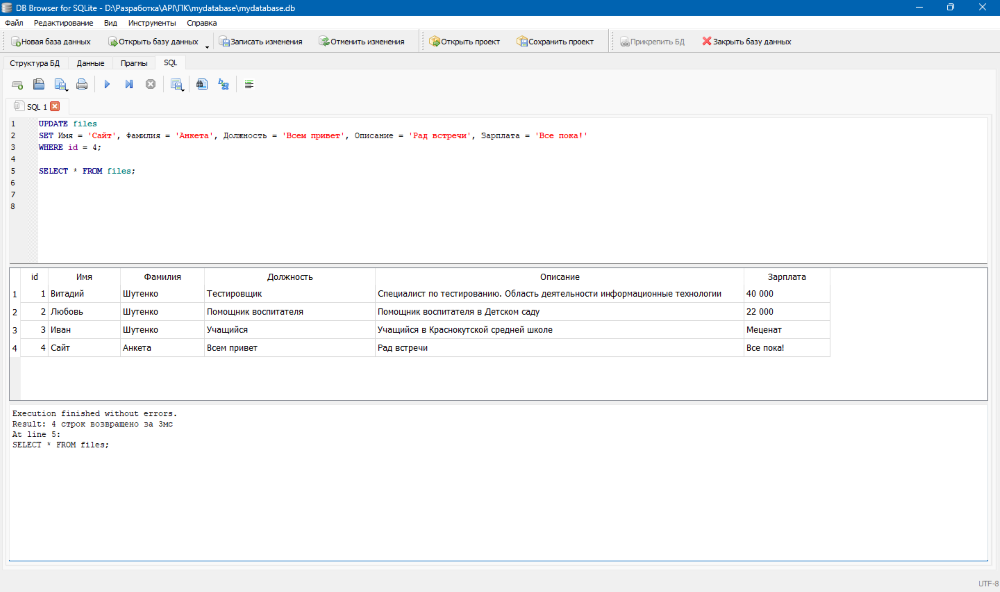The image size is (1000, 592).
Task: Sort results by the Зарплата column header
Action: coord(787,277)
